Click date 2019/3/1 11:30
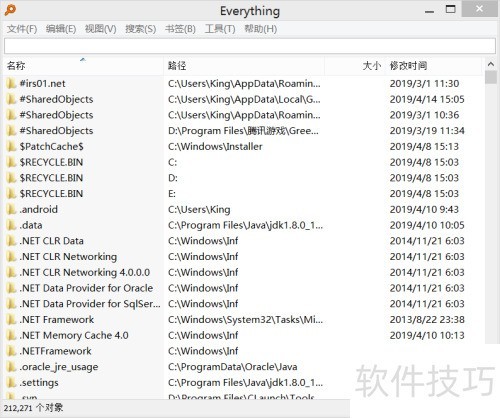Image resolution: width=500 pixels, height=418 pixels. click(x=424, y=83)
